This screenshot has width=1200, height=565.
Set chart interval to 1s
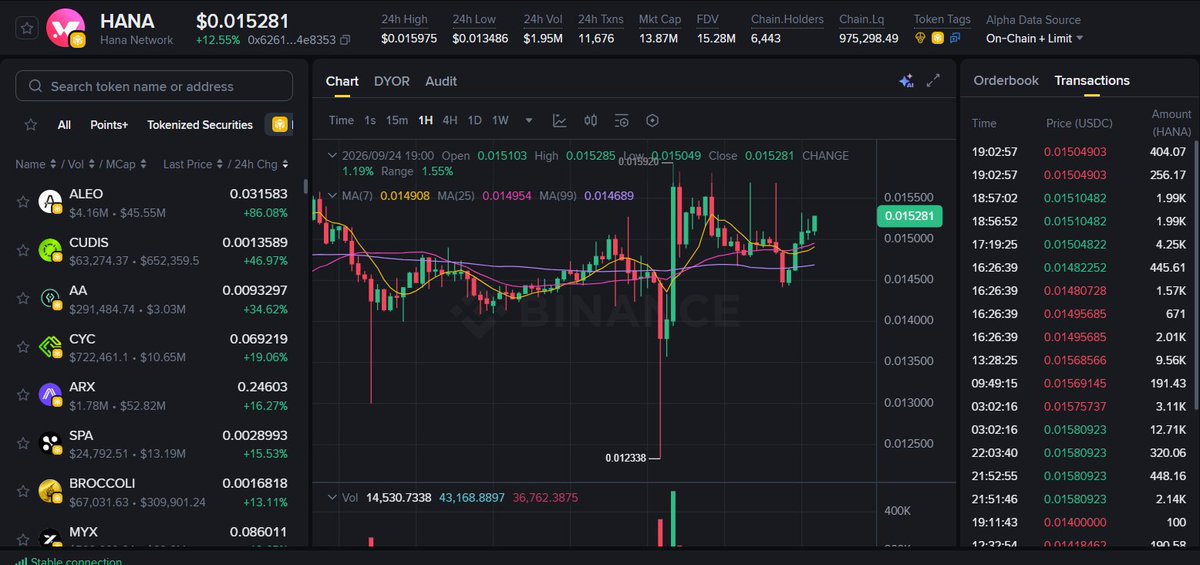click(370, 120)
